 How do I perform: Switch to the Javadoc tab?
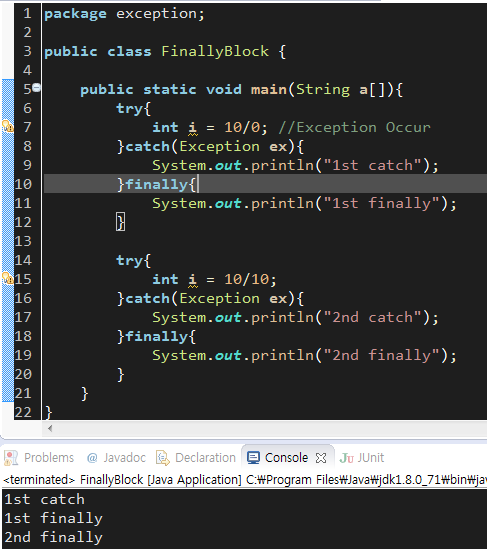point(124,458)
